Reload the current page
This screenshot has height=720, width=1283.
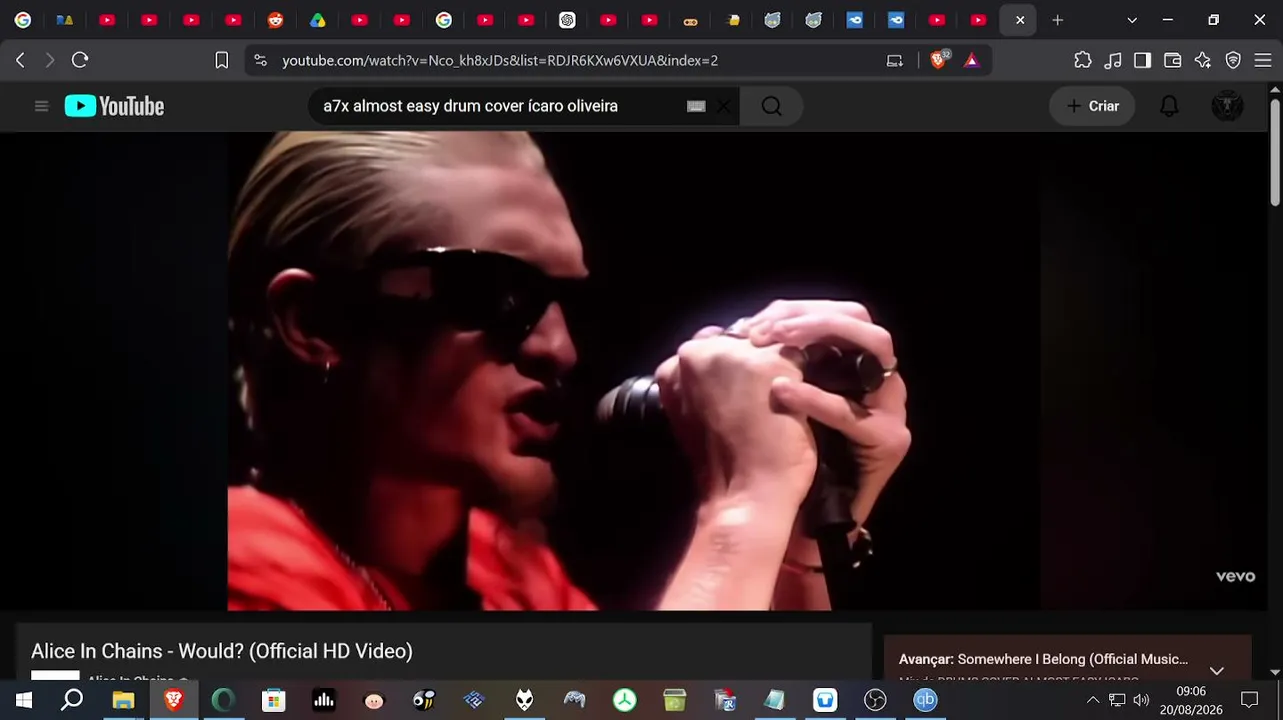click(80, 60)
